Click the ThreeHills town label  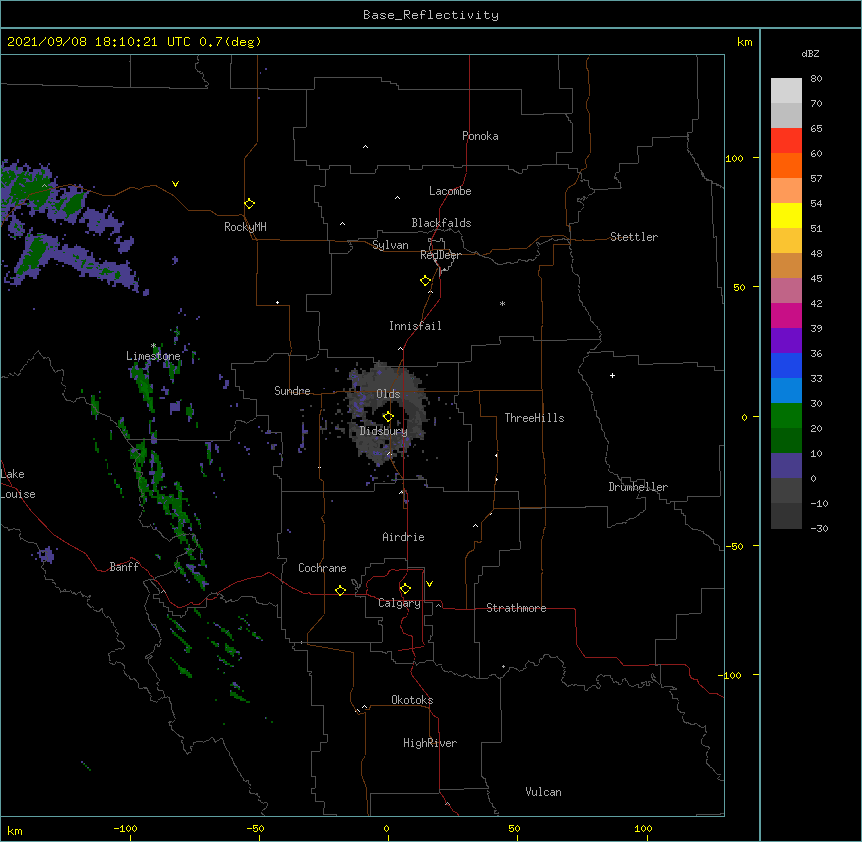click(x=534, y=418)
